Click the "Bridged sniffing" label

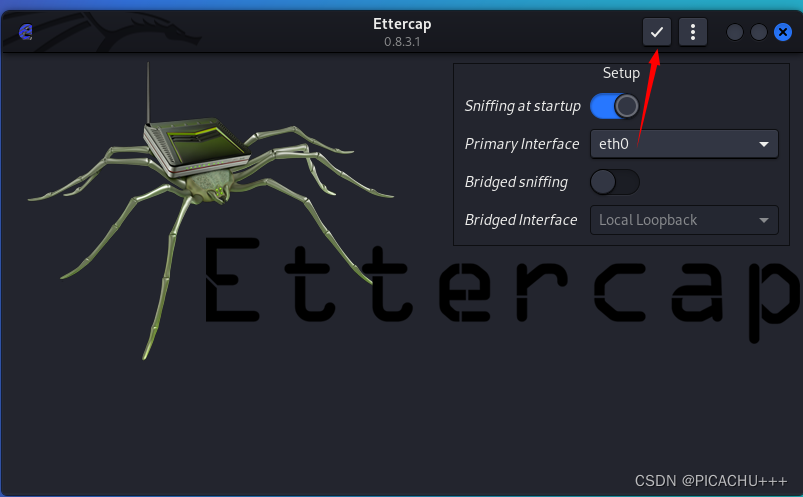[516, 182]
